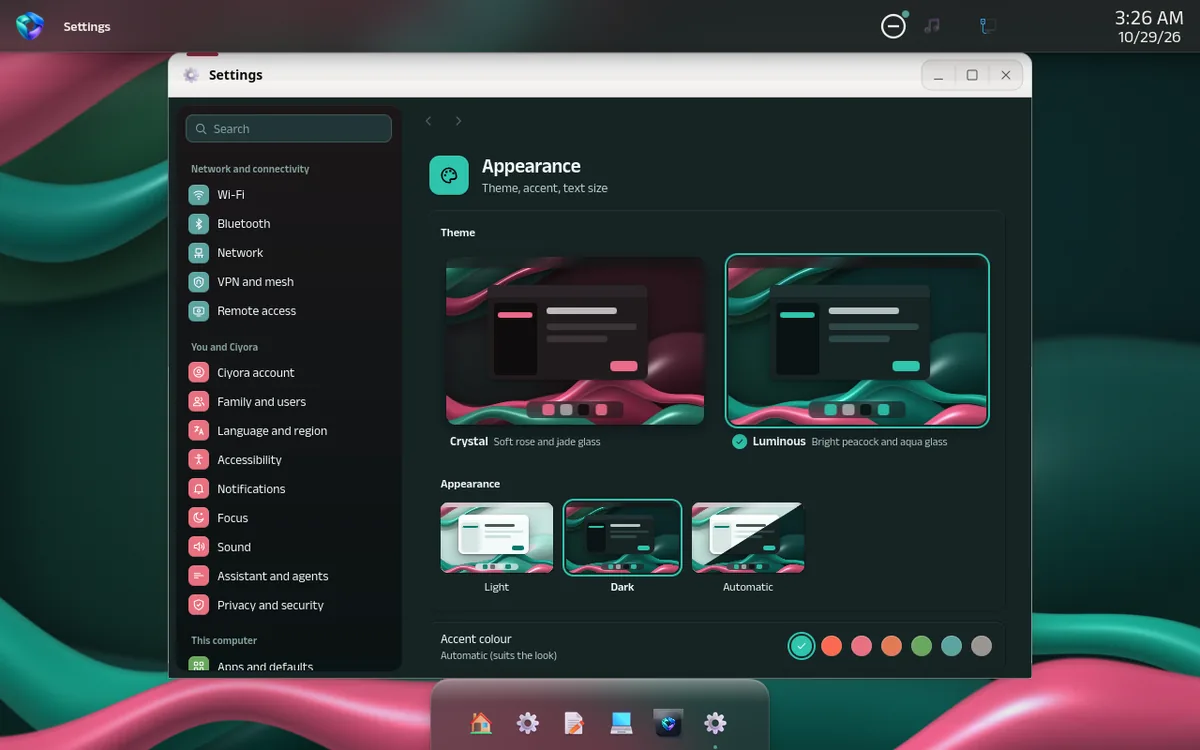Pick the muted blue-teal accent colour
1200x750 pixels.
pos(951,646)
